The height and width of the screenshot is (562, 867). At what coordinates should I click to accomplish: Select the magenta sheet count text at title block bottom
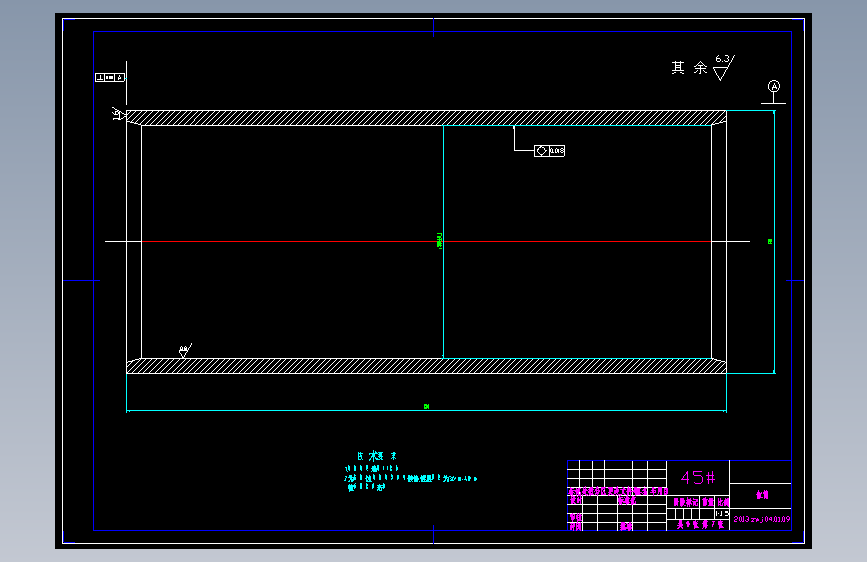700,525
